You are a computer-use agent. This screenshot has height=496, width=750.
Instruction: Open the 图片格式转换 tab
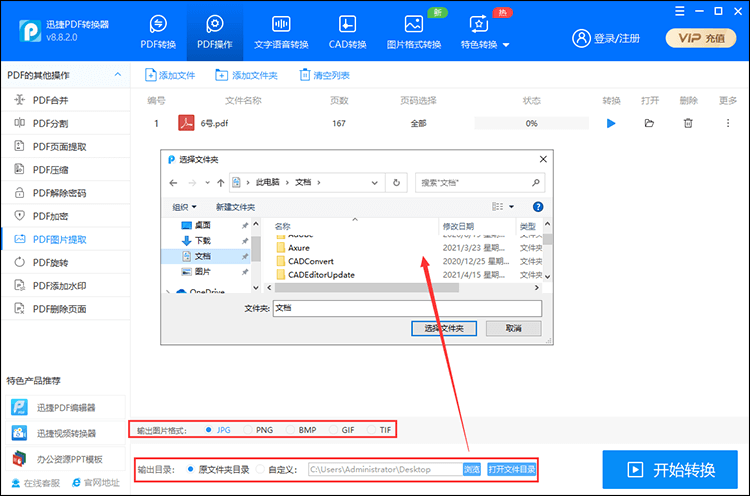pos(414,32)
